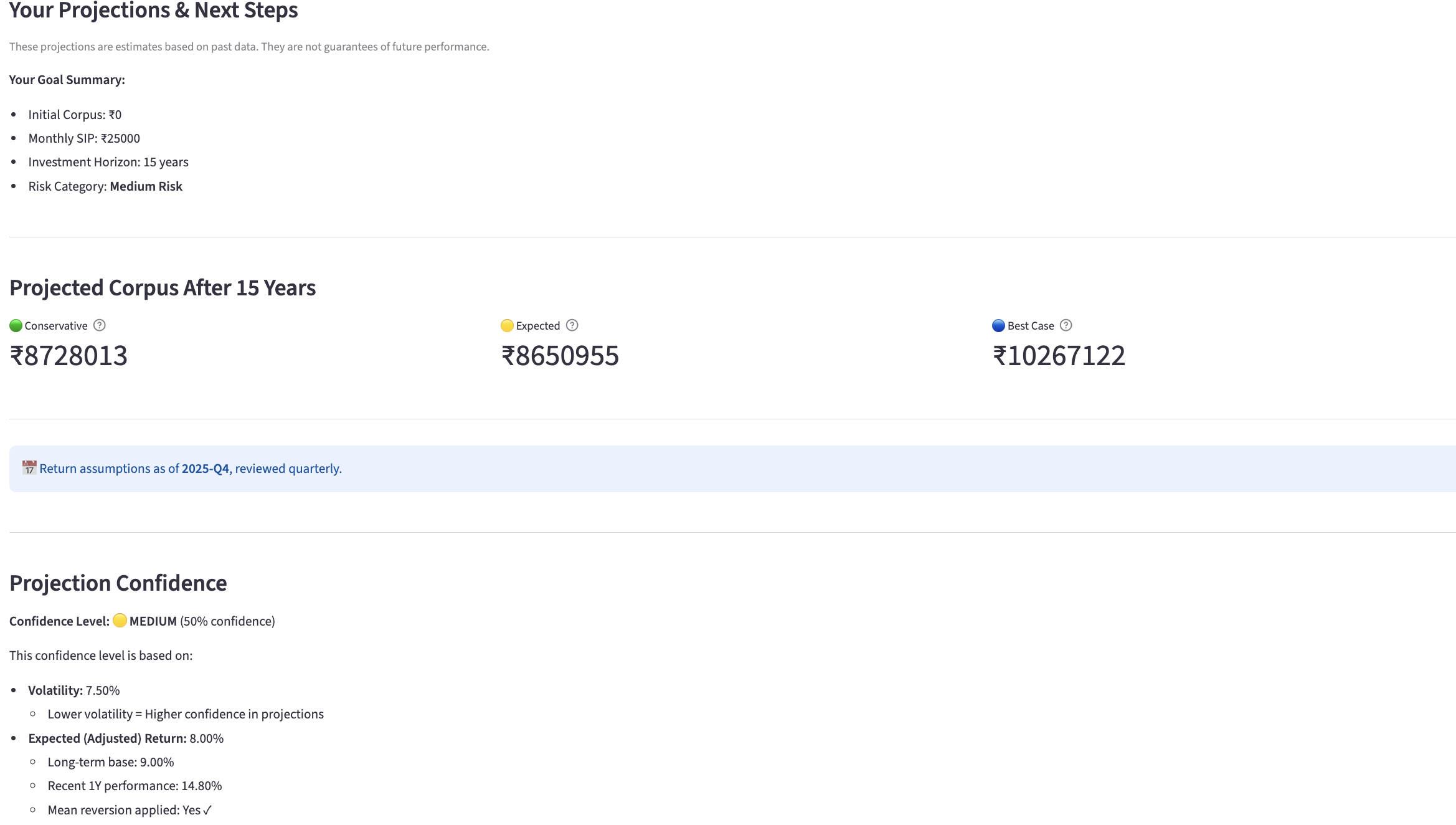Click the blue Best Case circle indicator
This screenshot has height=825, width=1456.
(x=999, y=326)
